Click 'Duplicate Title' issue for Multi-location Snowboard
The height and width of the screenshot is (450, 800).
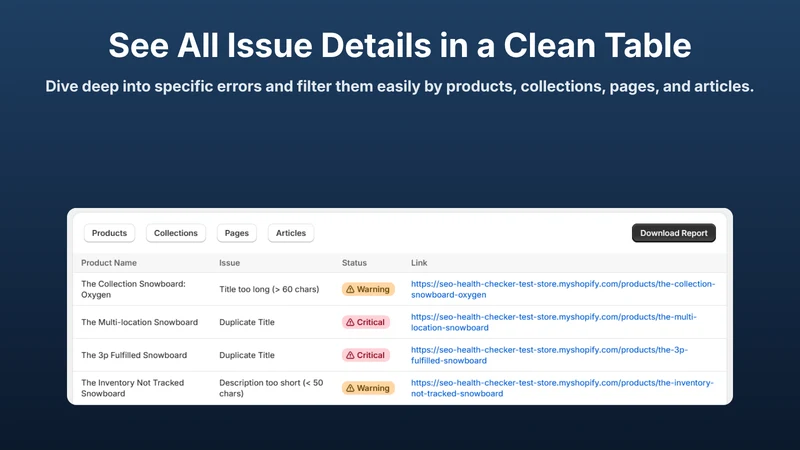click(247, 322)
